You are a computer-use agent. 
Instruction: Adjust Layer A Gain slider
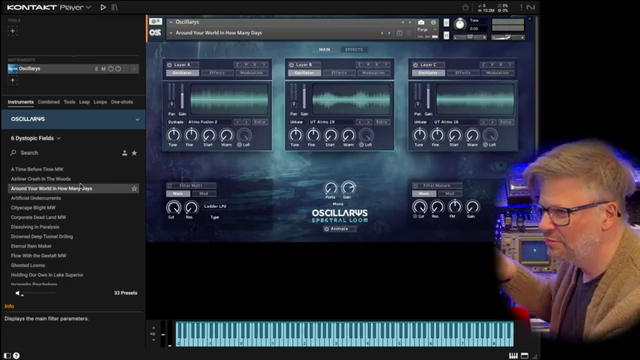pos(182,97)
